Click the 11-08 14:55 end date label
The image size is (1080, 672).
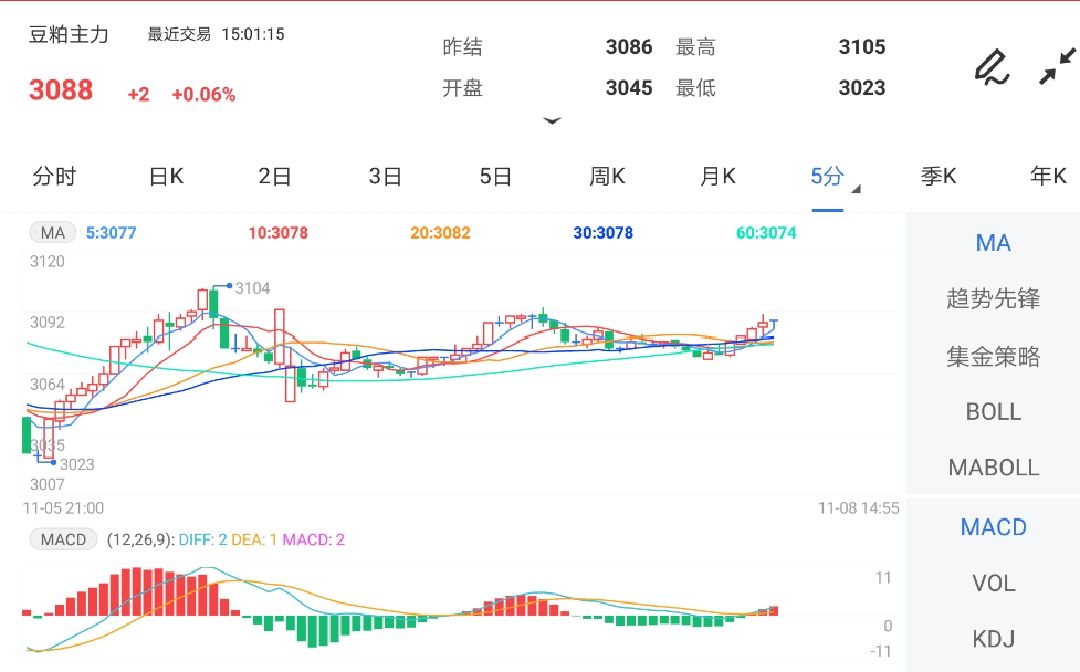858,509
